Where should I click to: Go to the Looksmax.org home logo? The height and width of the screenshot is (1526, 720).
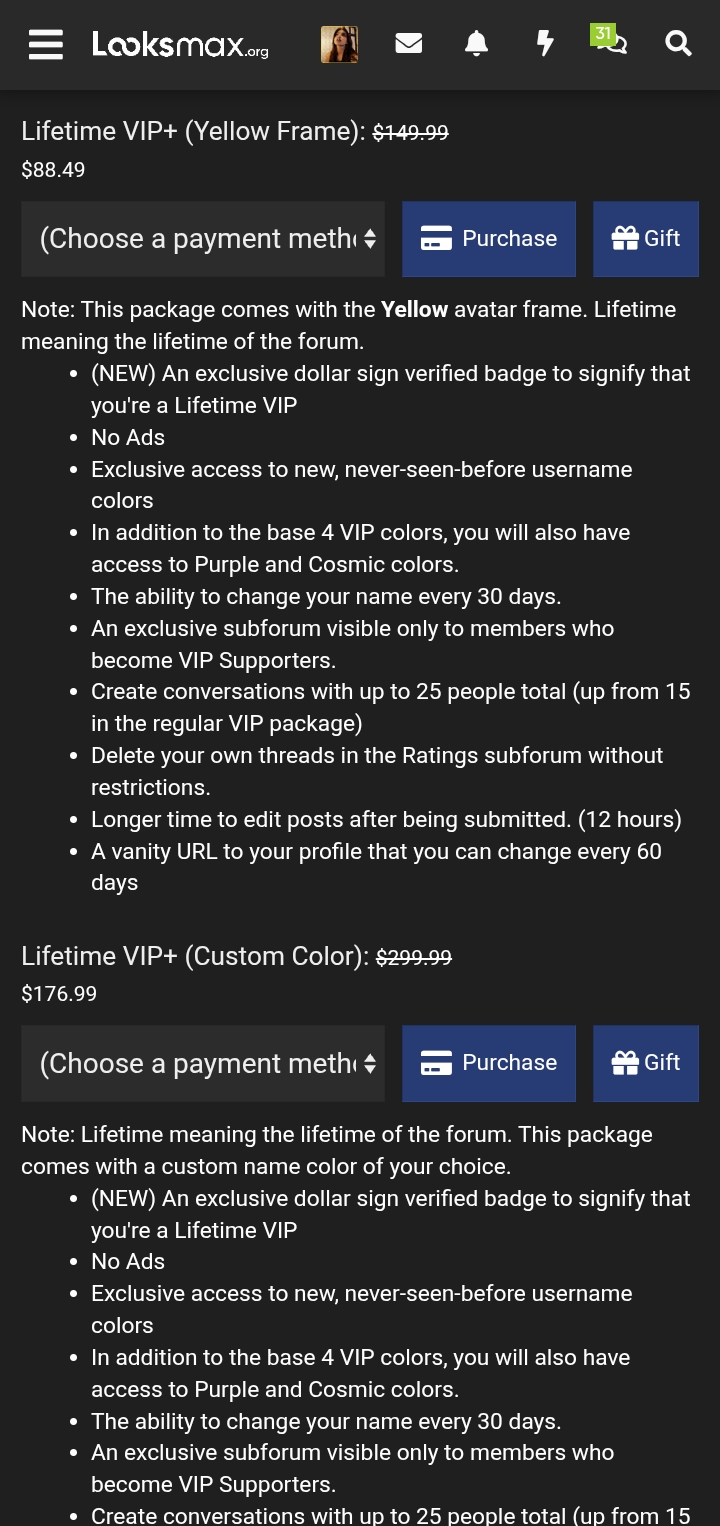[180, 44]
